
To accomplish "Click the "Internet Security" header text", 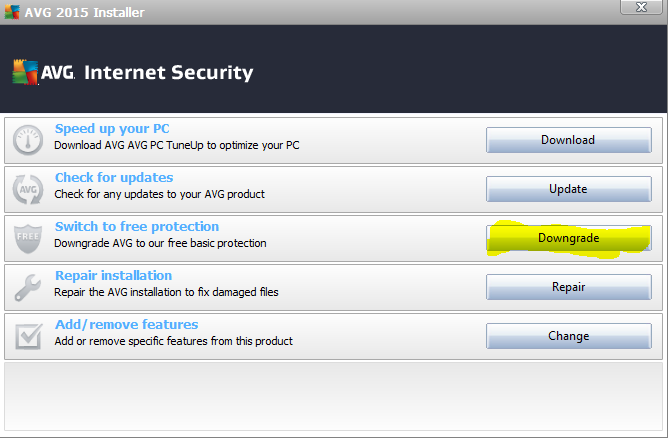I will (x=168, y=73).
